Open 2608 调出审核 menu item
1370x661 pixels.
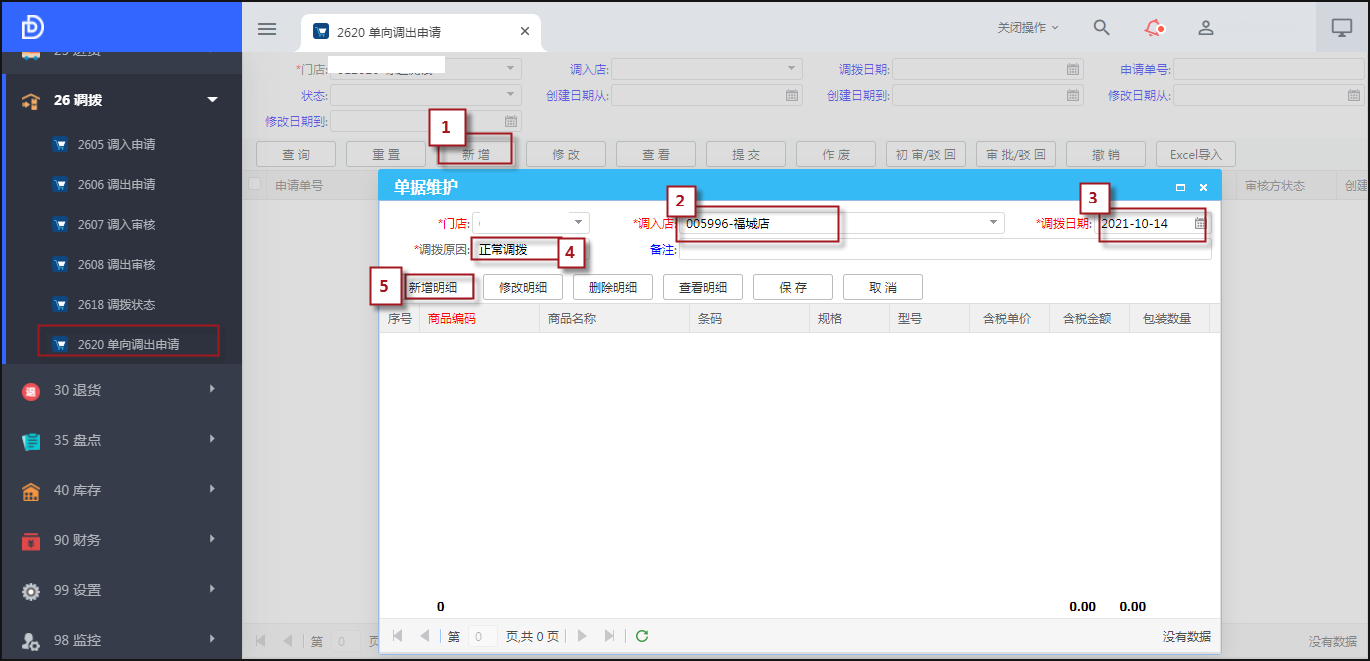click(116, 264)
